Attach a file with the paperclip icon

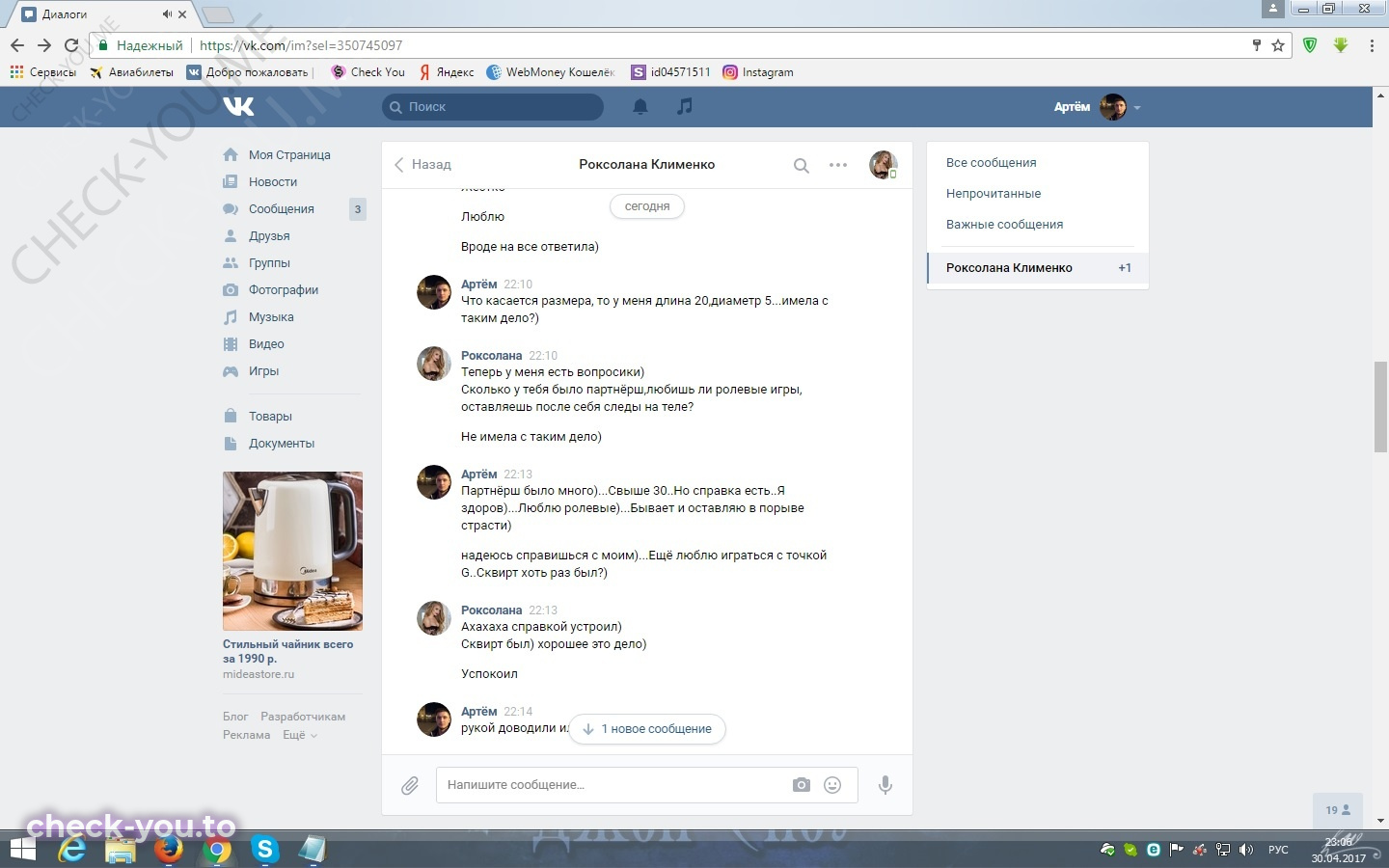410,785
